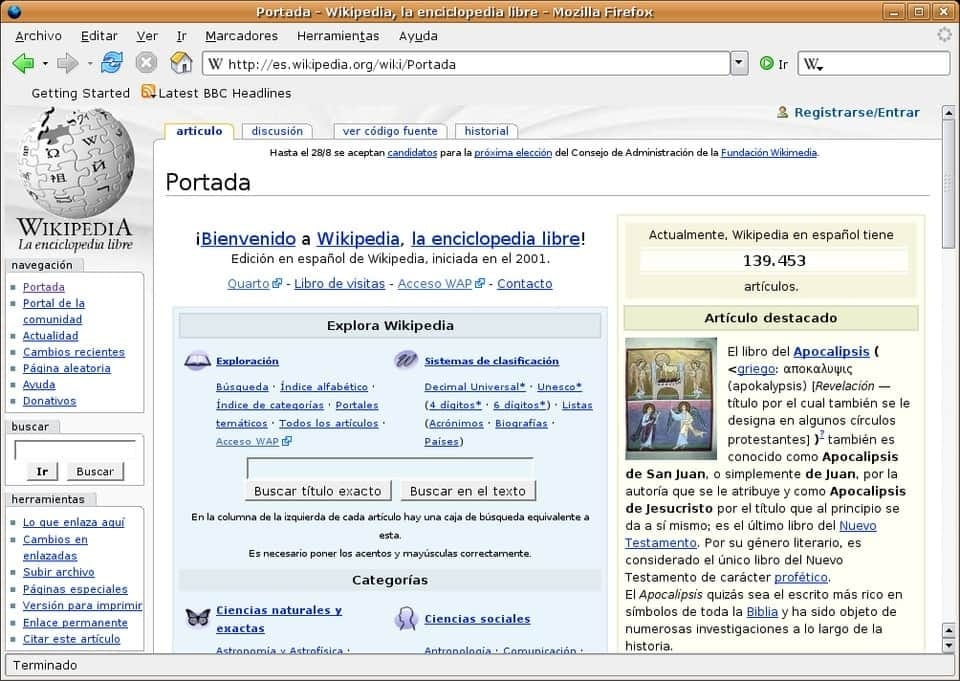Viewport: 960px width, 681px height.
Task: Select the artículo tab
Action: tap(199, 131)
